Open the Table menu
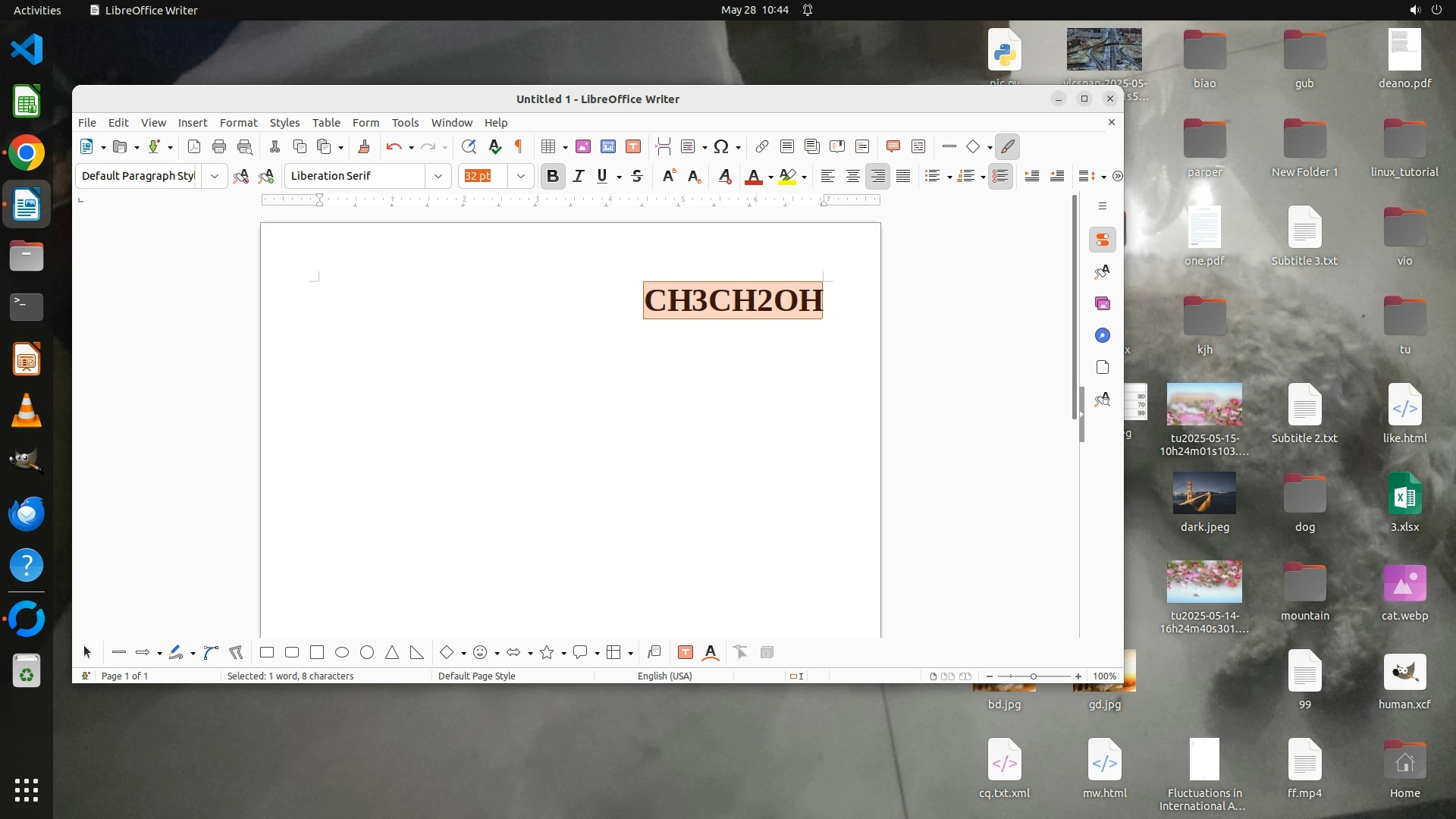The height and width of the screenshot is (819, 1456). [326, 123]
